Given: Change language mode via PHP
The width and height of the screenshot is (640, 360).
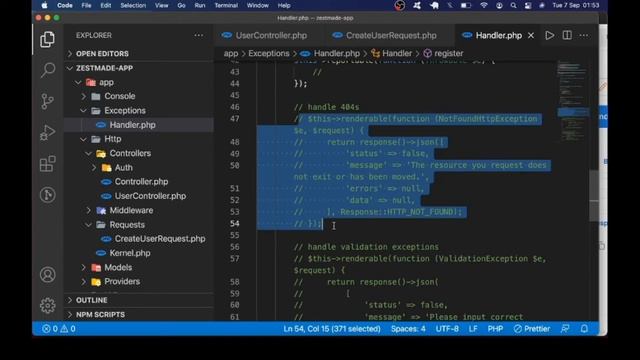Looking at the screenshot, I should click(x=495, y=329).
